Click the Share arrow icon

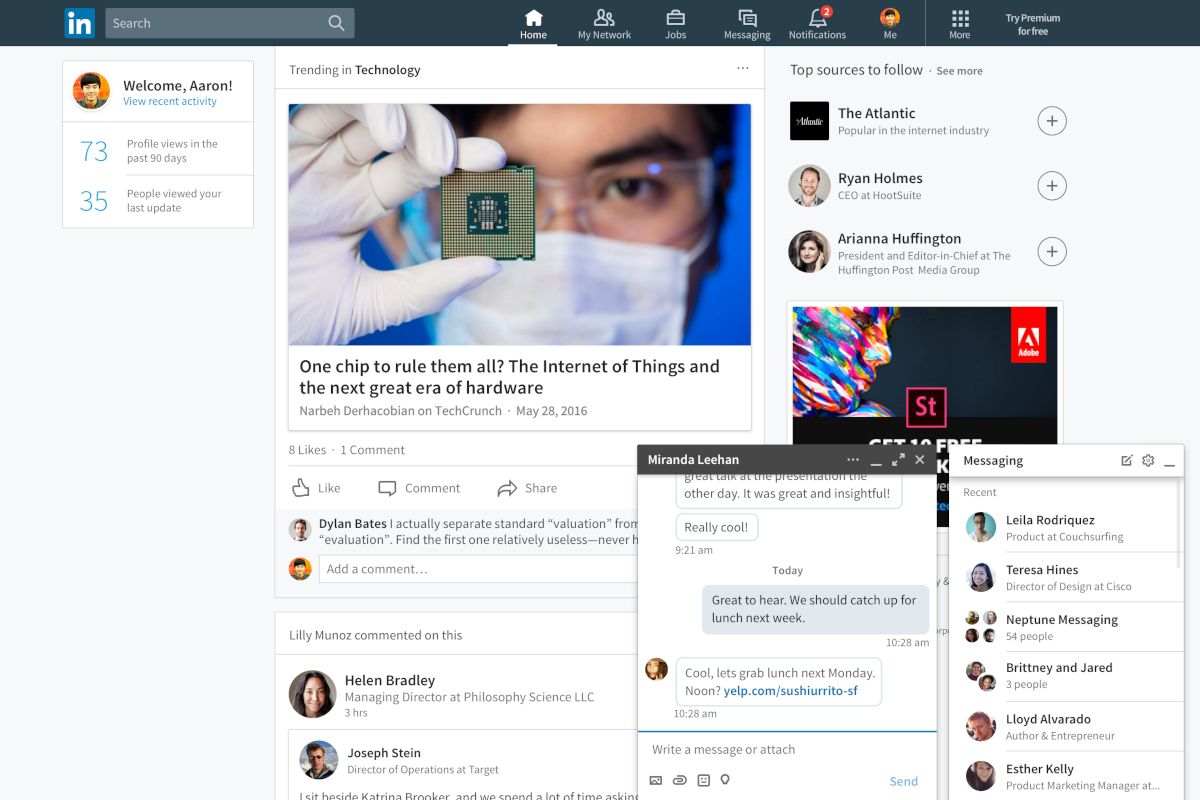(x=507, y=488)
